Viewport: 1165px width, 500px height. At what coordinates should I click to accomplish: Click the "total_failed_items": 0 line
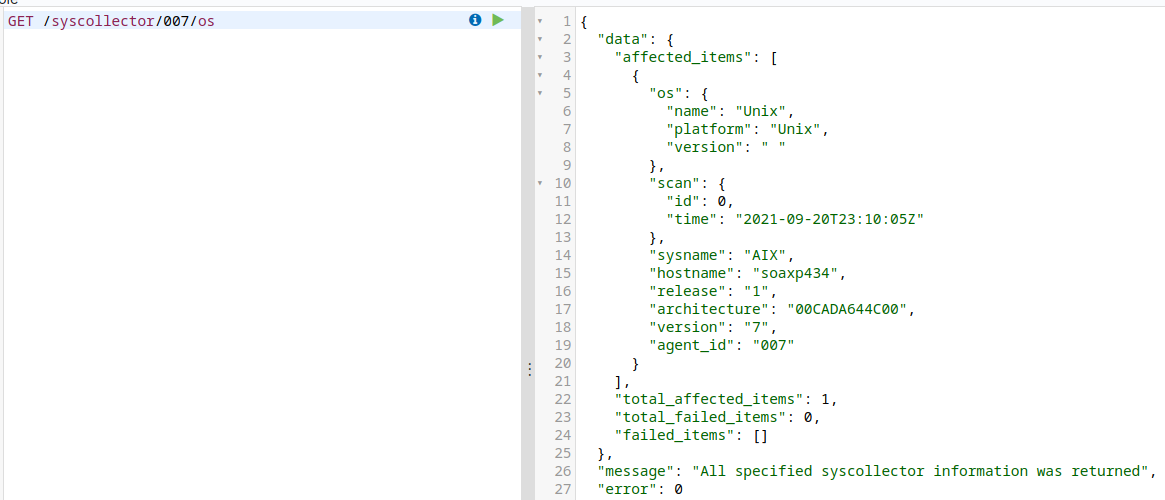pos(718,417)
